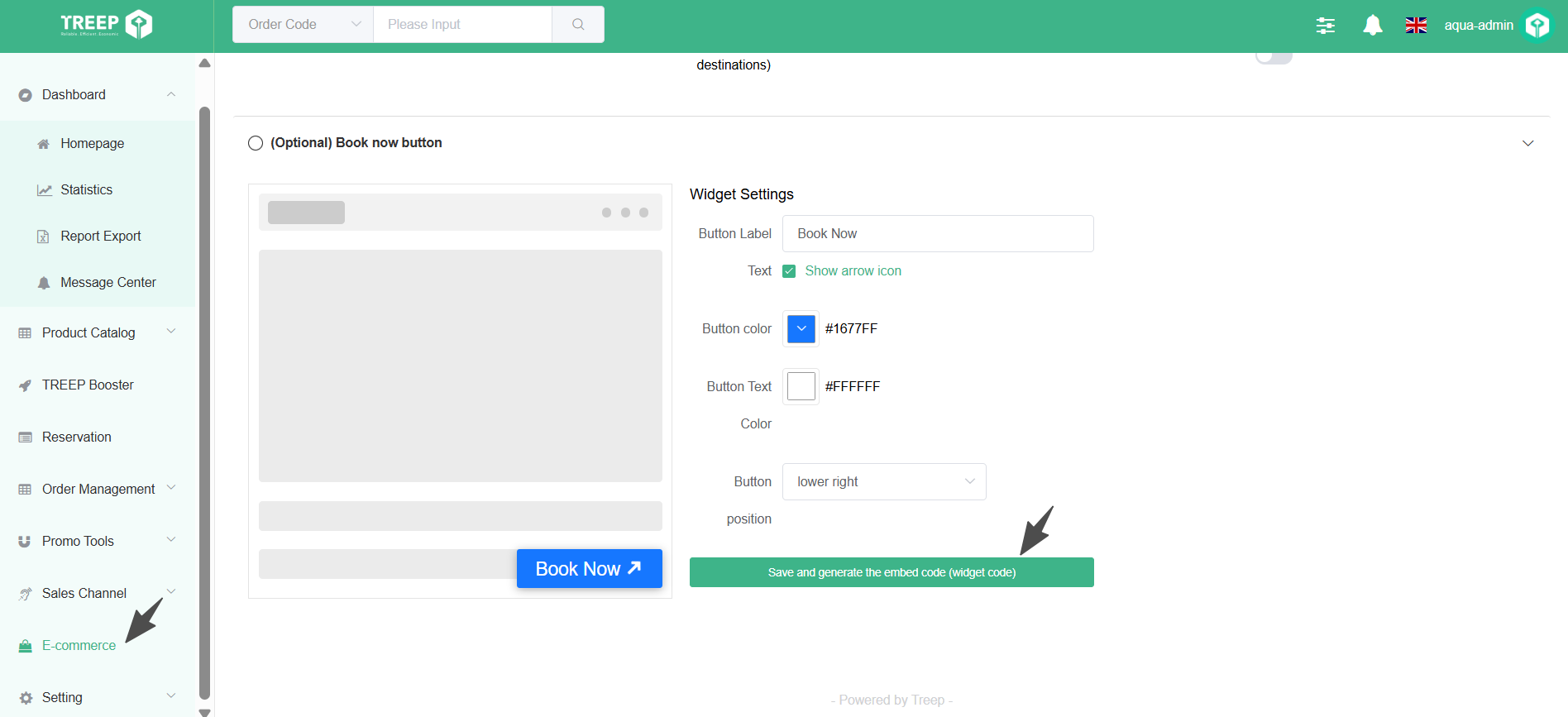Screen dimensions: 1568x717
Task: Select the Optional Book now button radio
Action: tap(256, 143)
